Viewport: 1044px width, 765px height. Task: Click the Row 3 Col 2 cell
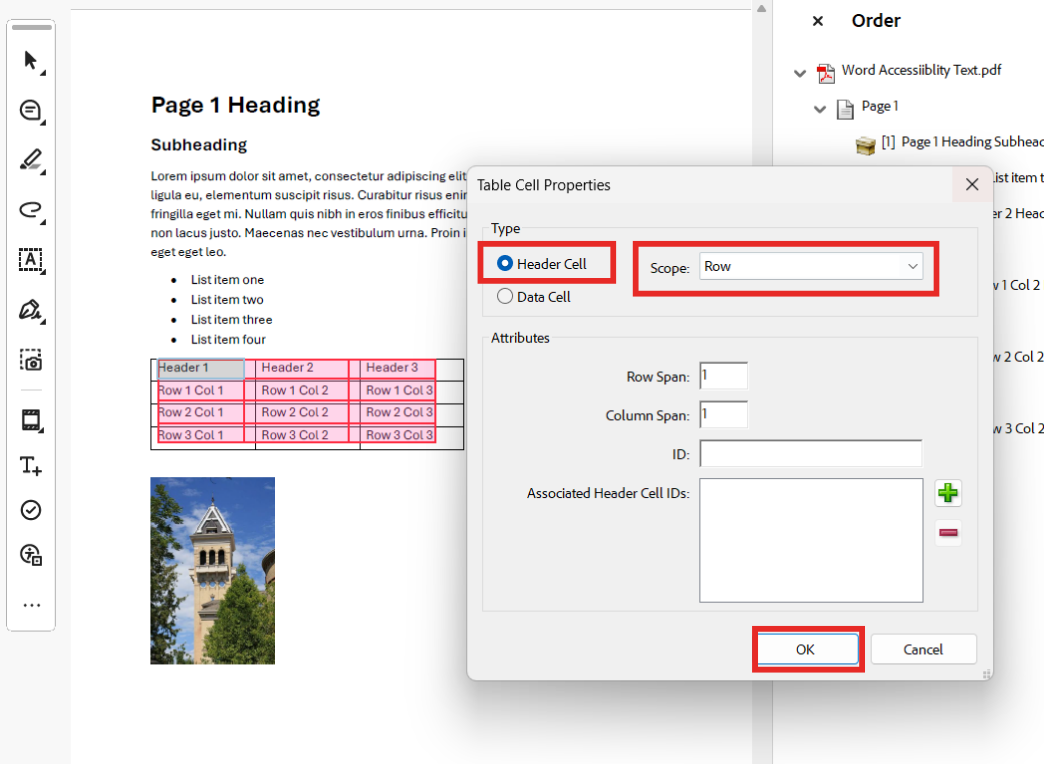302,435
